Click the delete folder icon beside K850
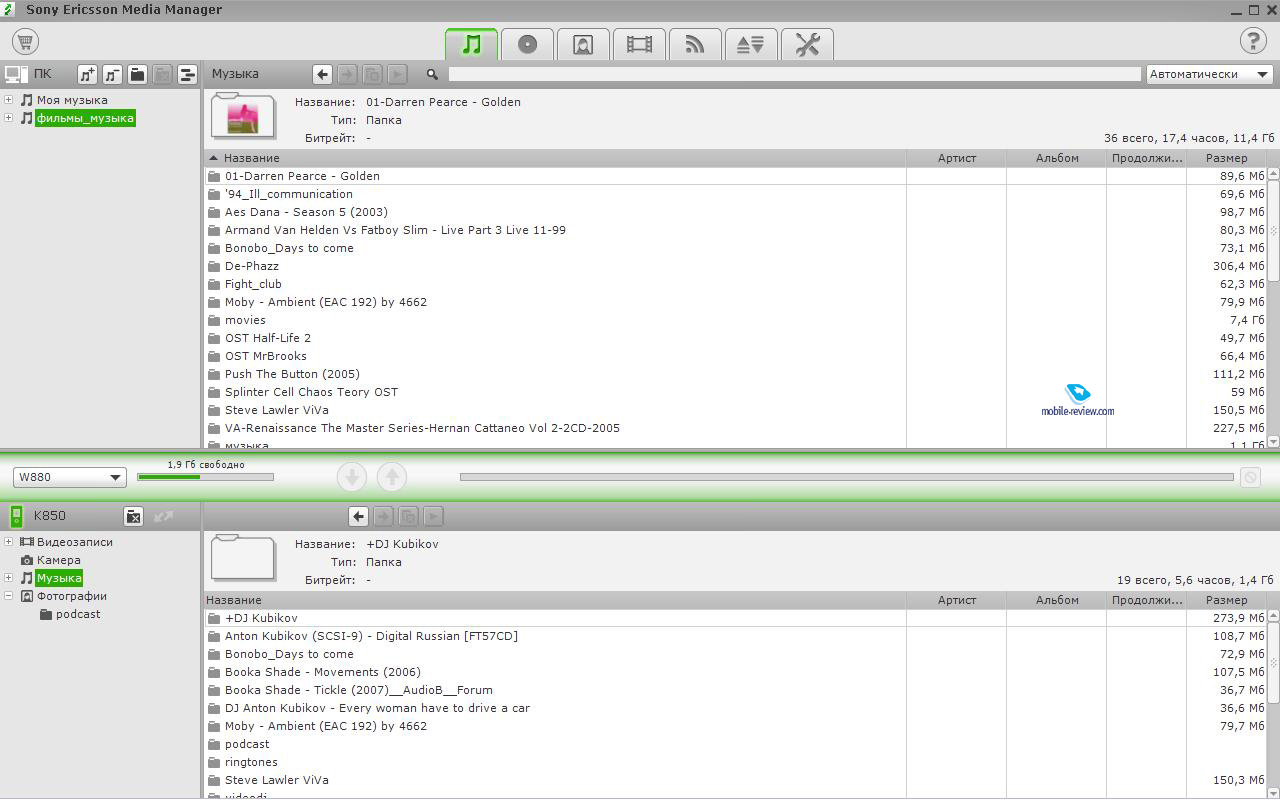 [133, 516]
